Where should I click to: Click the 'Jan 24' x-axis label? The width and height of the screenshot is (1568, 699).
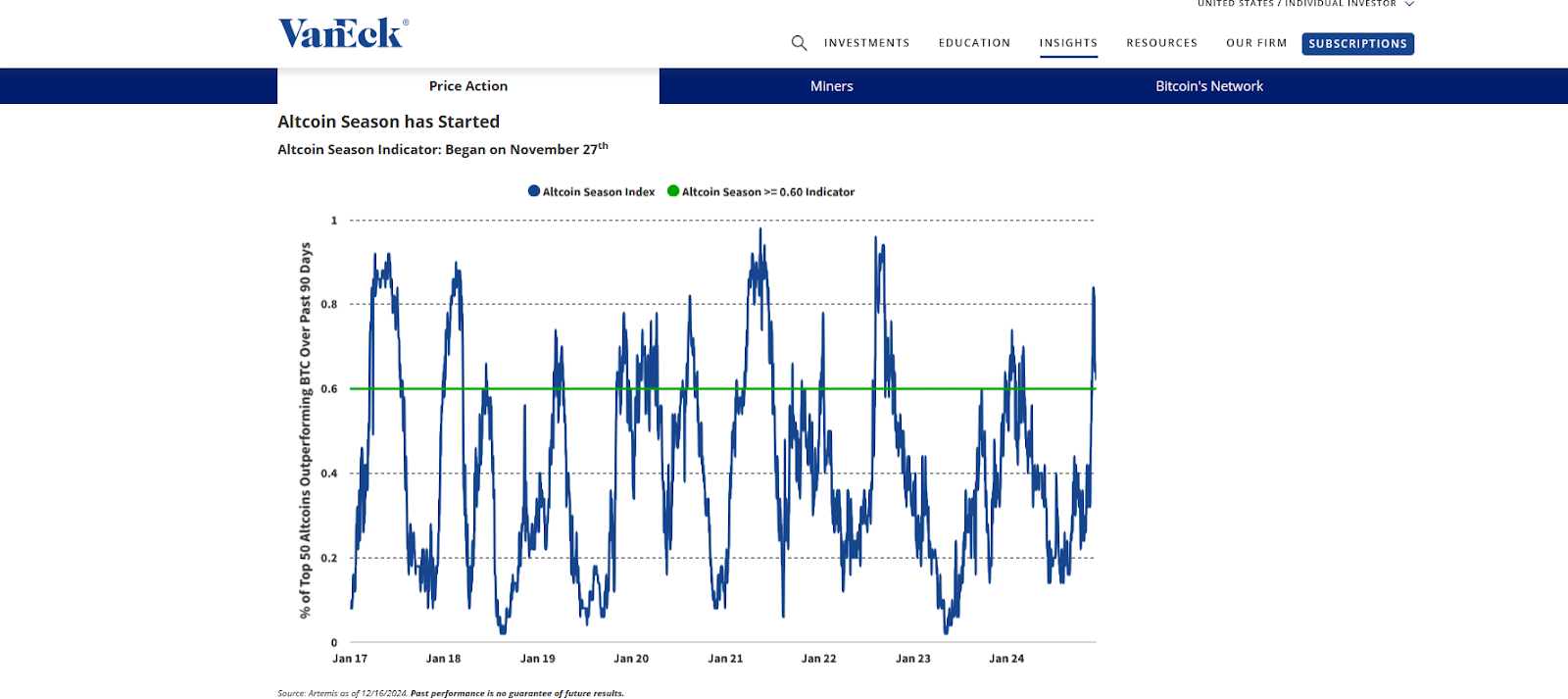[1006, 659]
